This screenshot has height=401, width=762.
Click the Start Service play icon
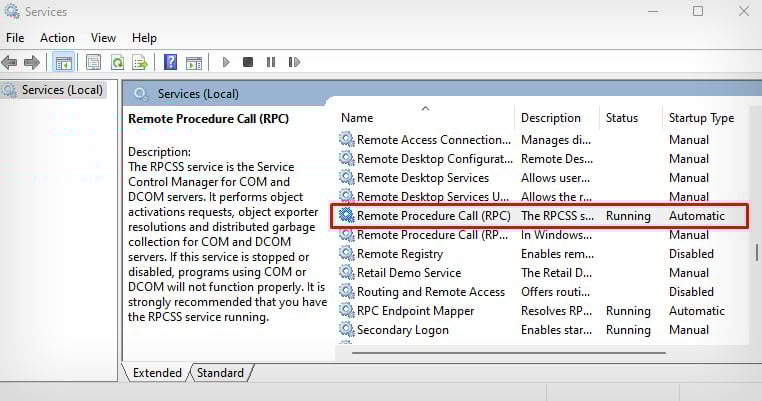[x=225, y=62]
